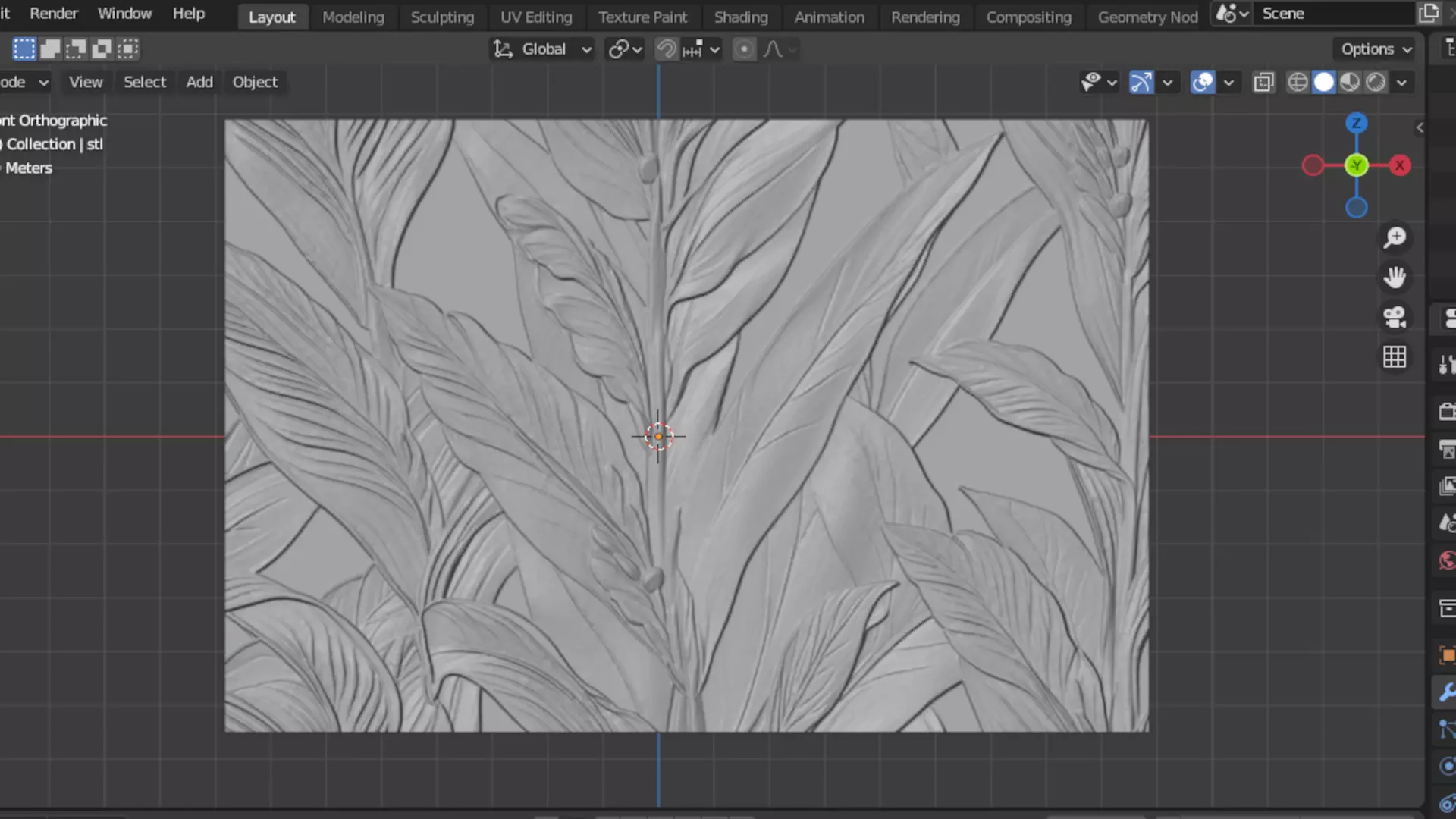The image size is (1456, 819).
Task: Switch orthographic/perspective grid icon
Action: 1395,356
